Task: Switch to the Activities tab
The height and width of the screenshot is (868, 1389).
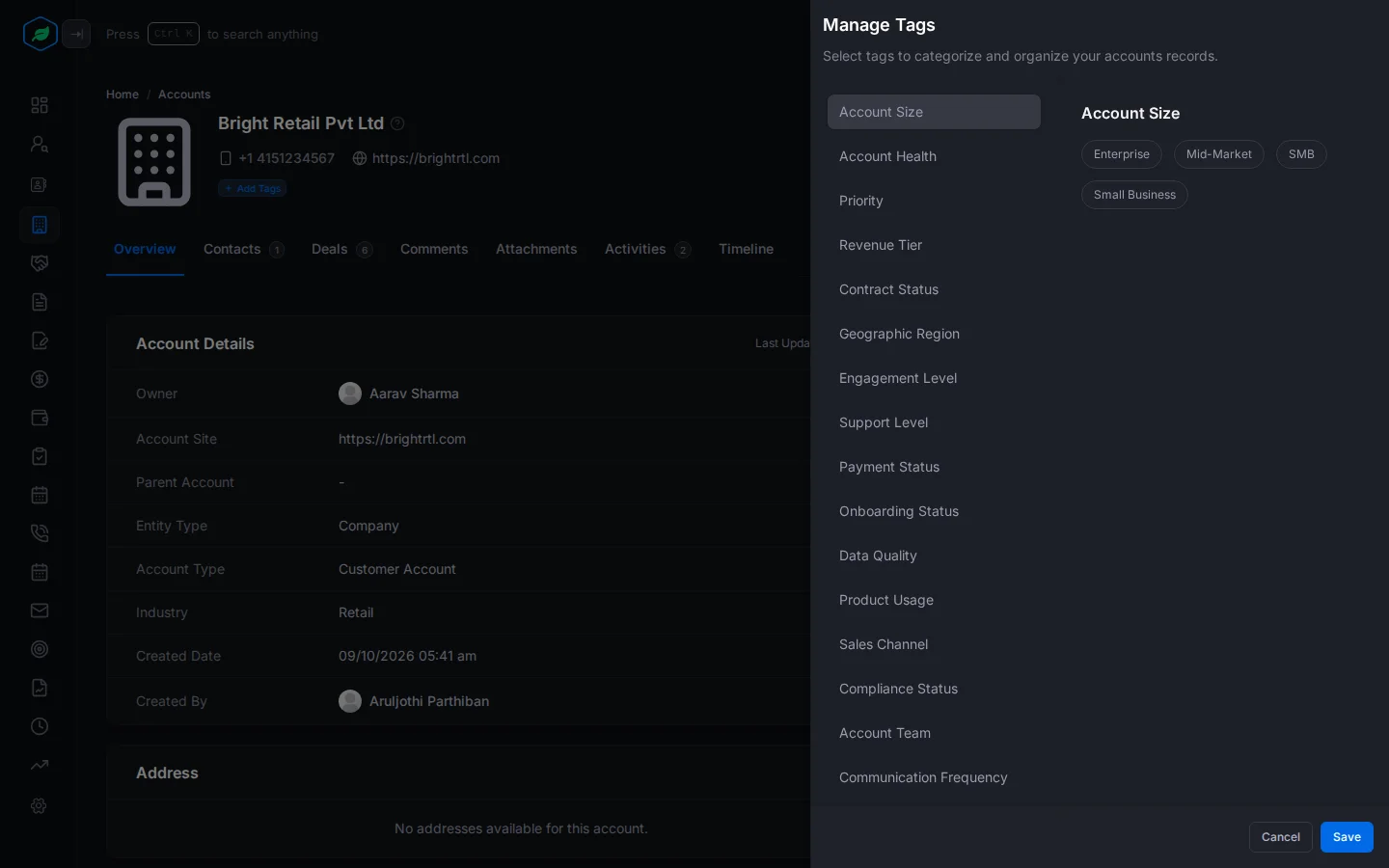Action: [648, 249]
